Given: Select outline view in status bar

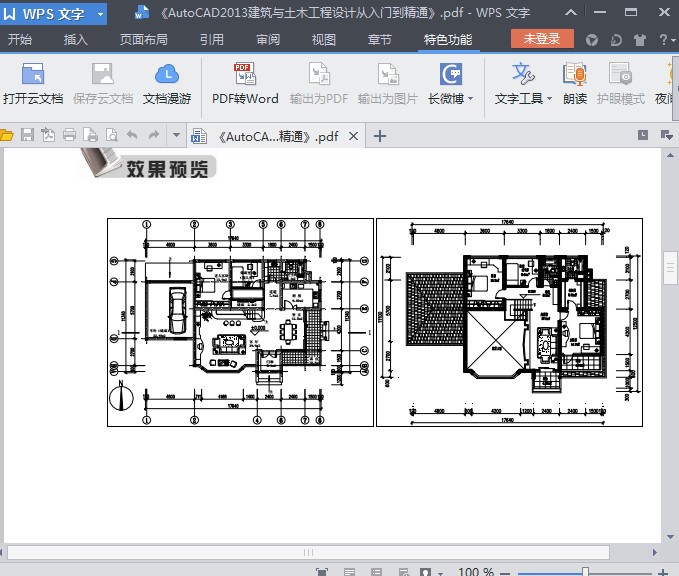Looking at the screenshot, I should click(x=376, y=572).
